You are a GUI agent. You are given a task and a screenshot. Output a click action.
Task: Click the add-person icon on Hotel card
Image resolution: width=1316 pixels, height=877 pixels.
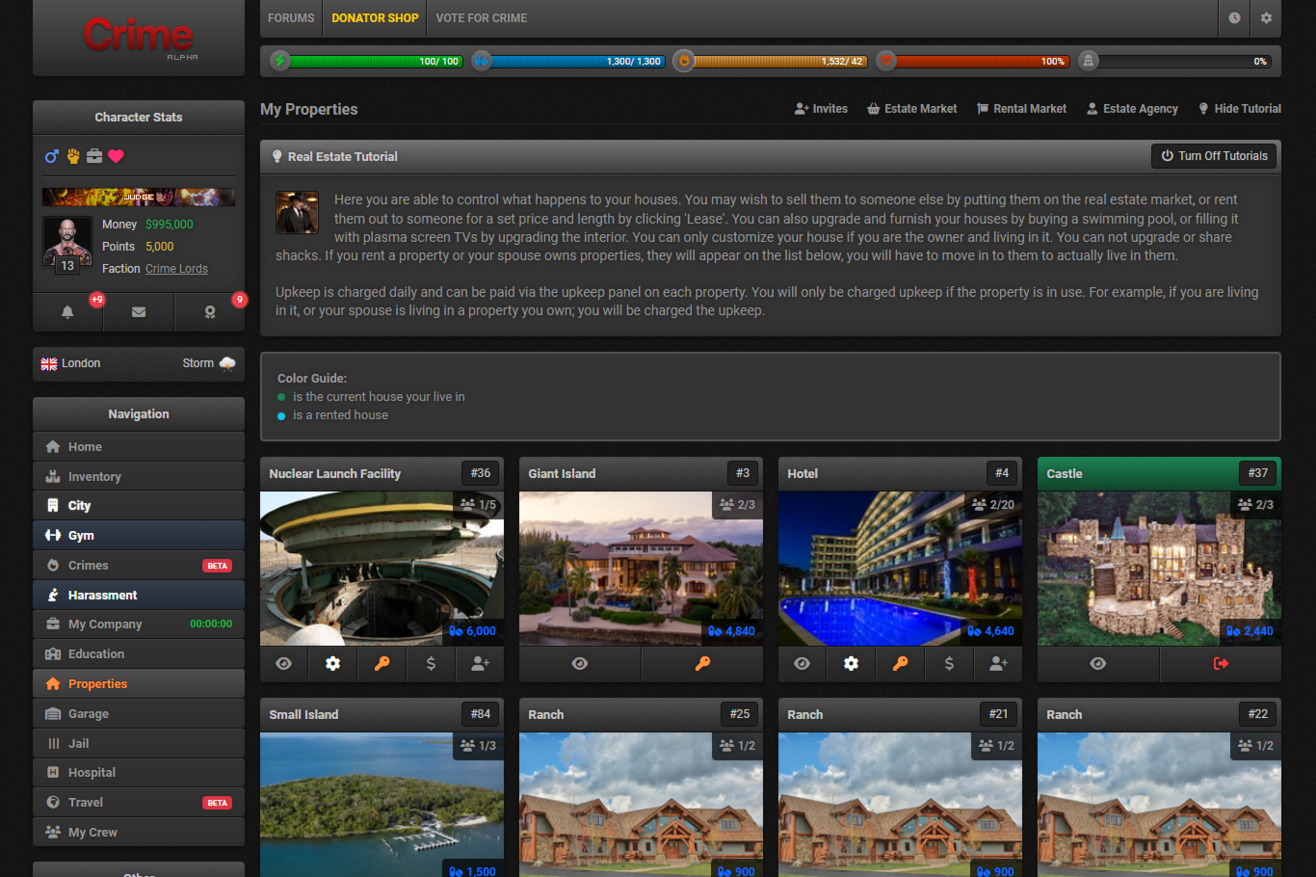(998, 663)
